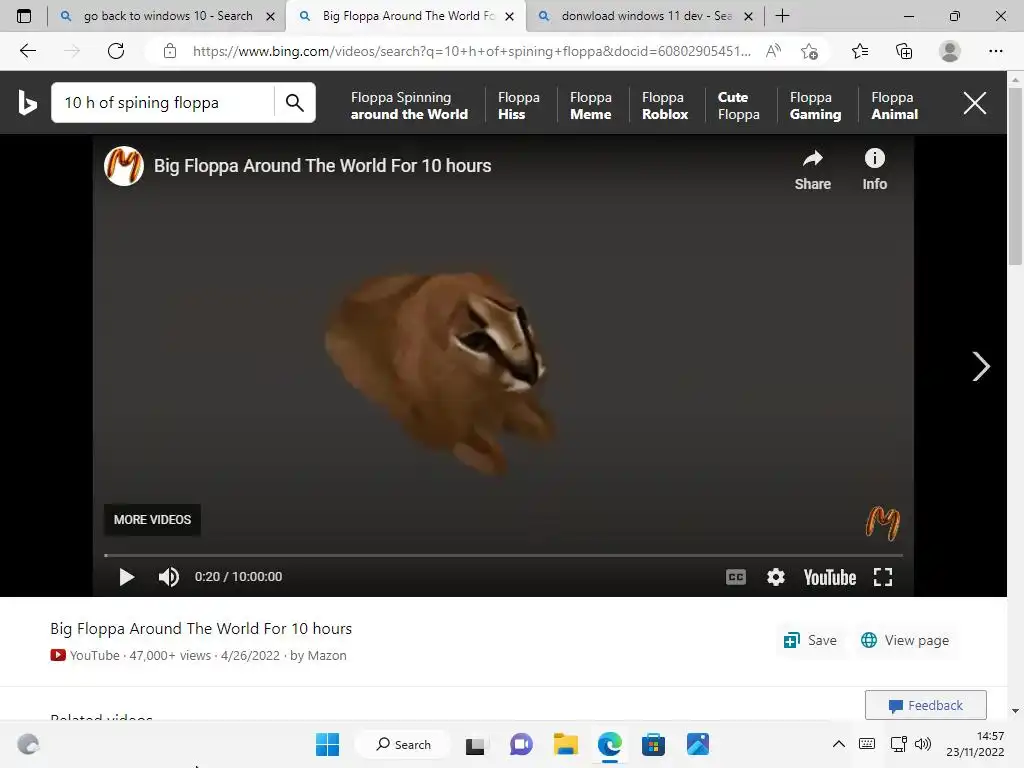Open browser profile avatar
The width and height of the screenshot is (1024, 768).
pos(949,51)
